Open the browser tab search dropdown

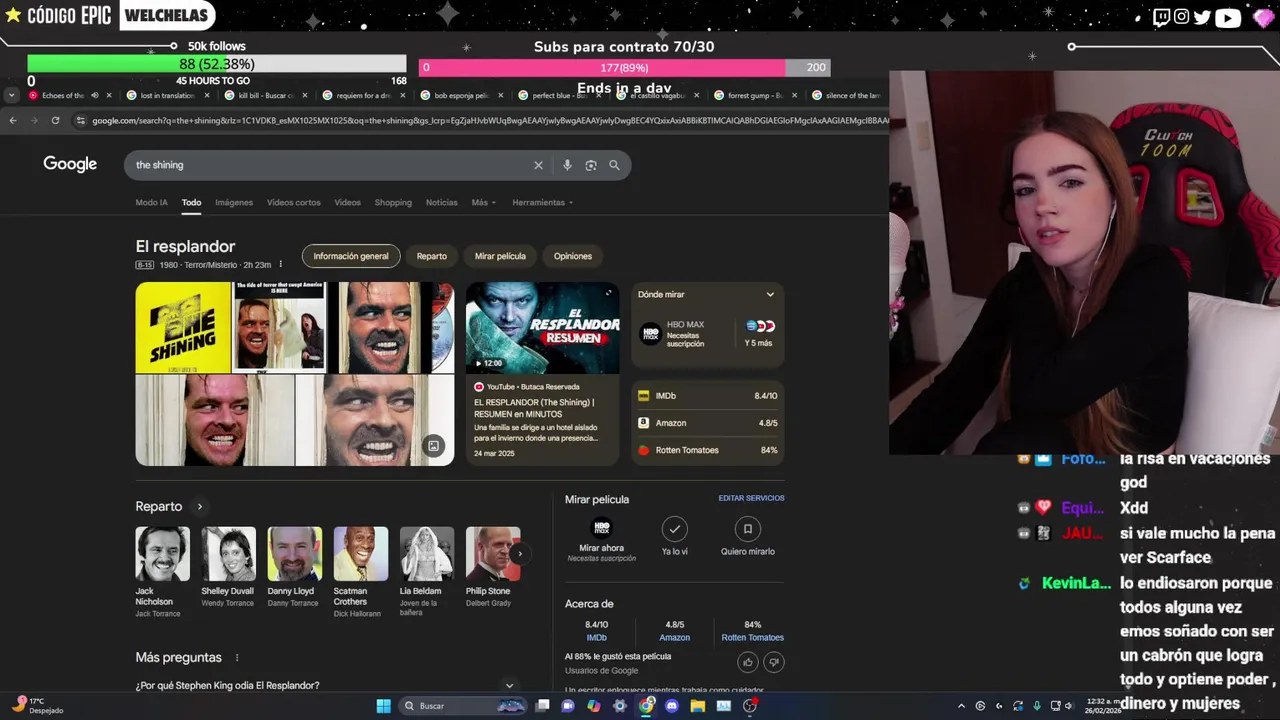pyautogui.click(x=11, y=96)
